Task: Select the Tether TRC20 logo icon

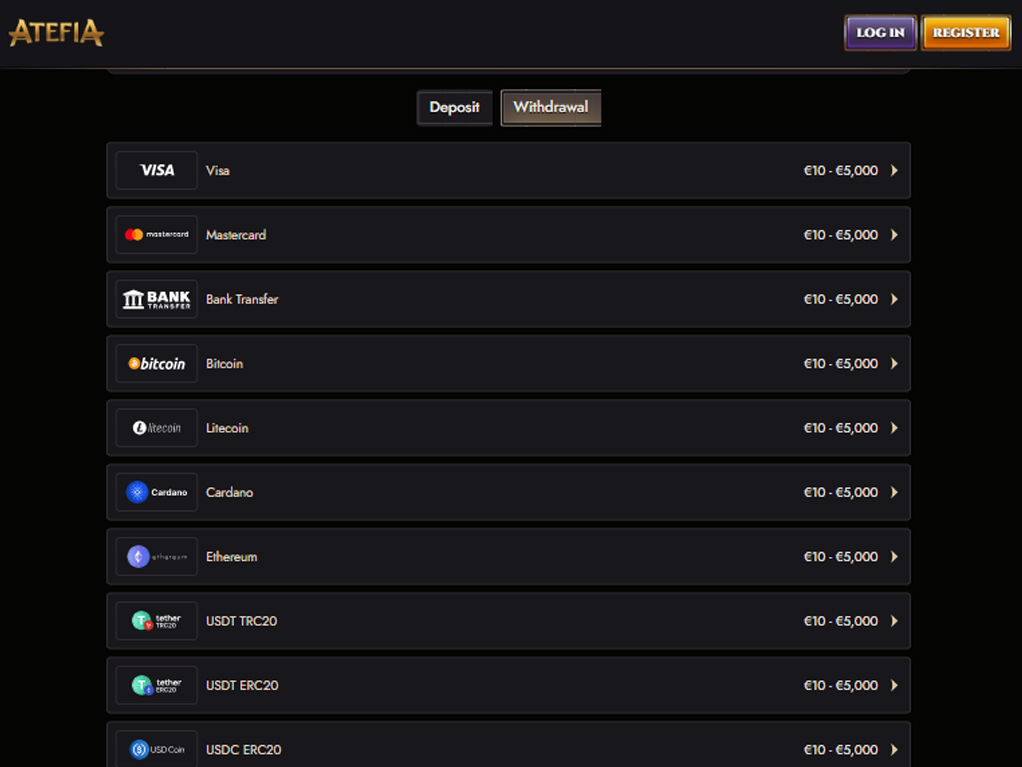Action: tap(156, 621)
